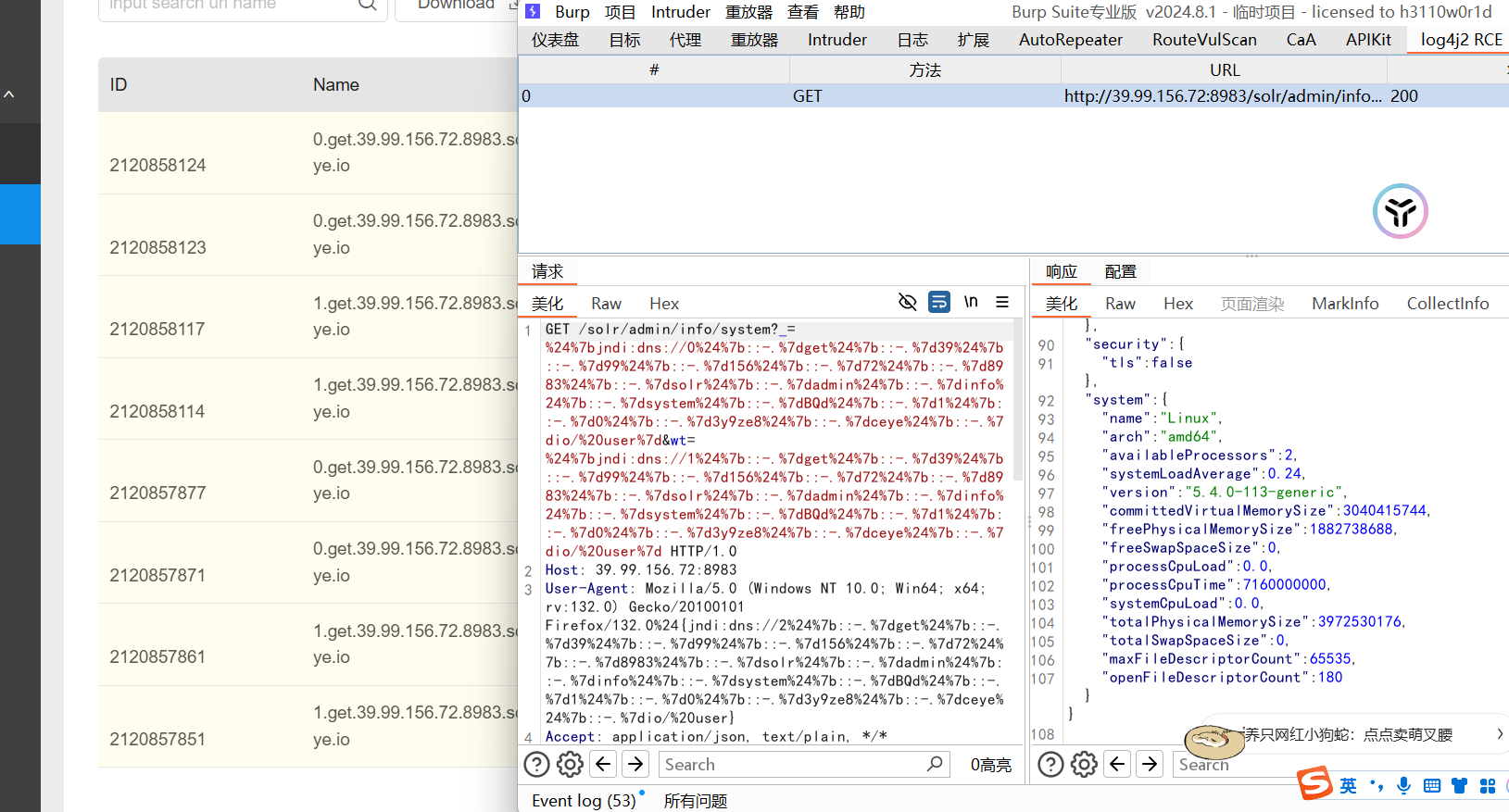Open Sogou toolbox grid icon
1509x812 pixels.
(1488, 785)
